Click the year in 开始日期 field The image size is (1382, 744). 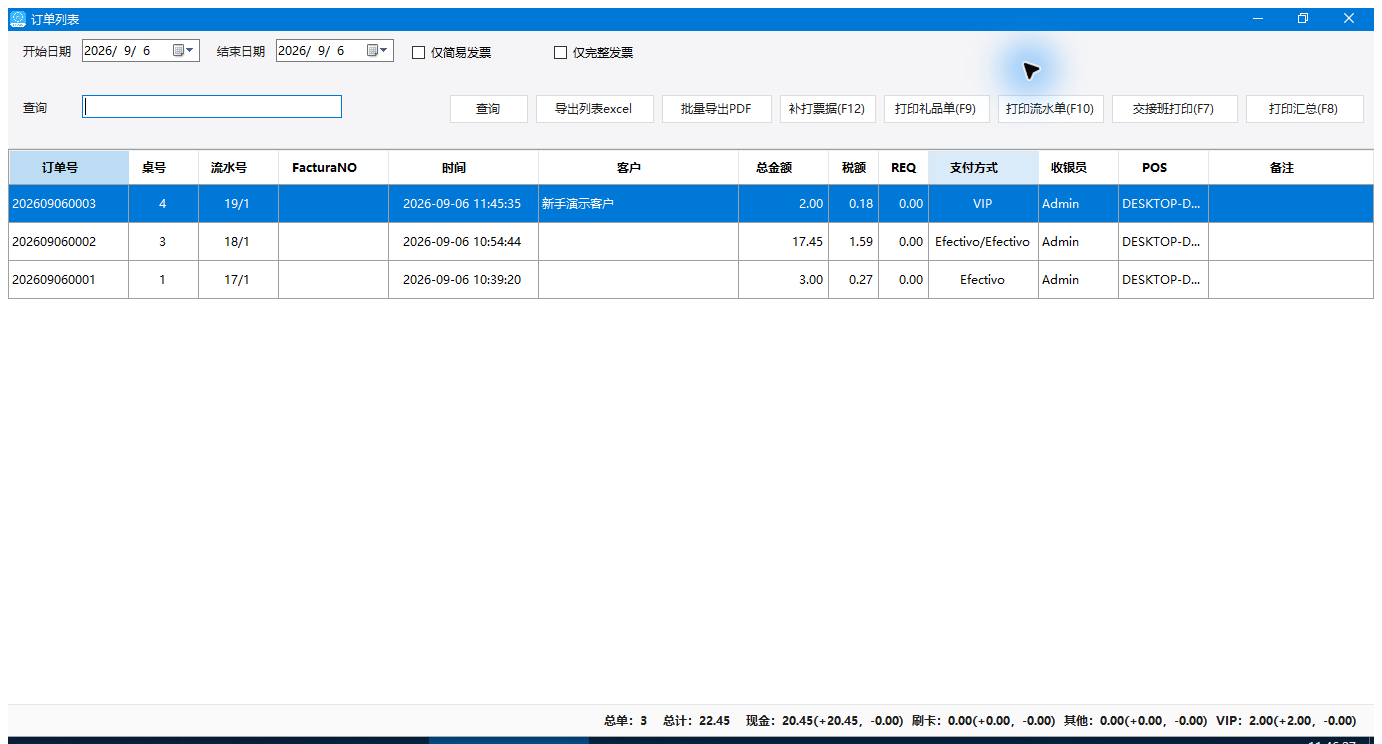tap(100, 51)
